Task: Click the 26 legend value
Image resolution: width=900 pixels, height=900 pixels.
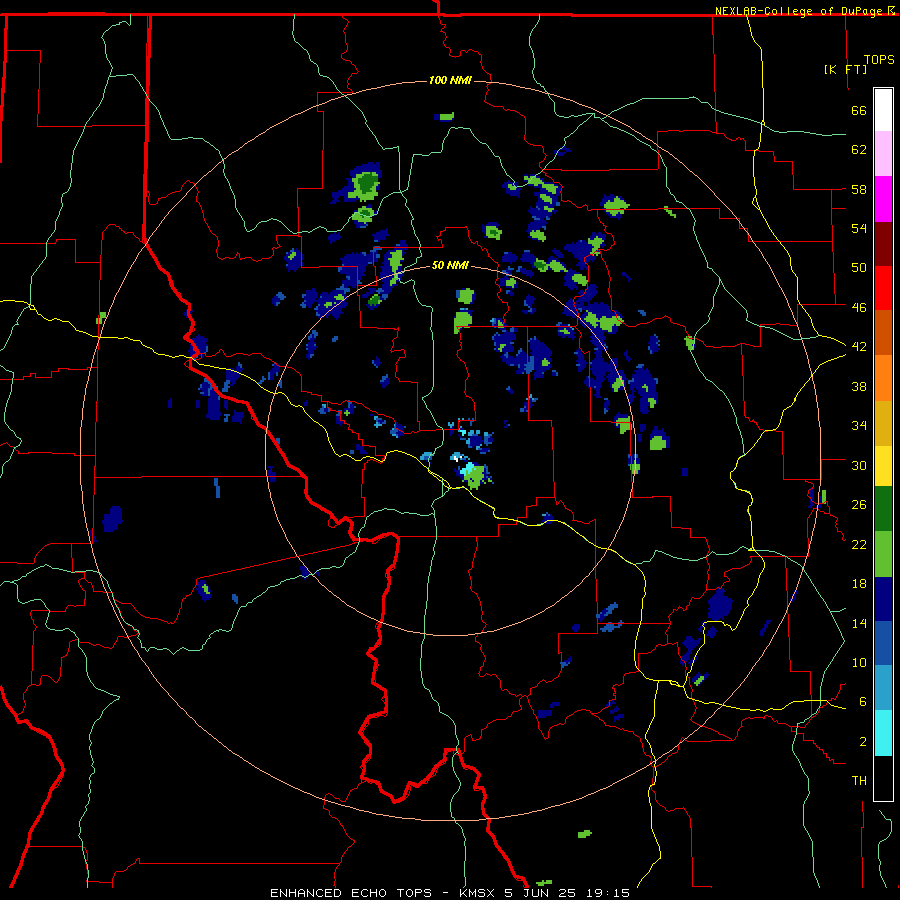Action: (859, 505)
